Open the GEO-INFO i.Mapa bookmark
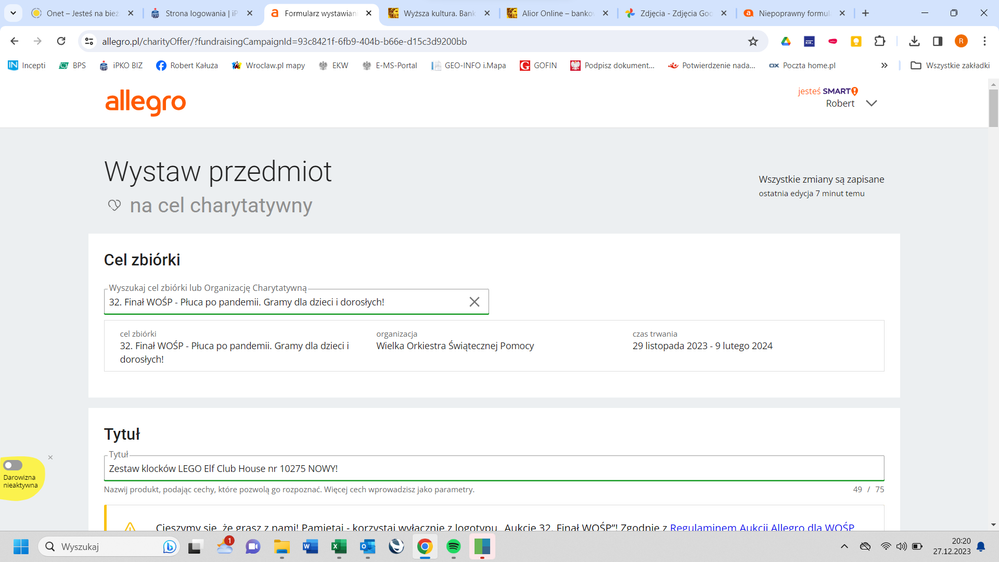Viewport: 999px width, 562px height. (x=468, y=66)
